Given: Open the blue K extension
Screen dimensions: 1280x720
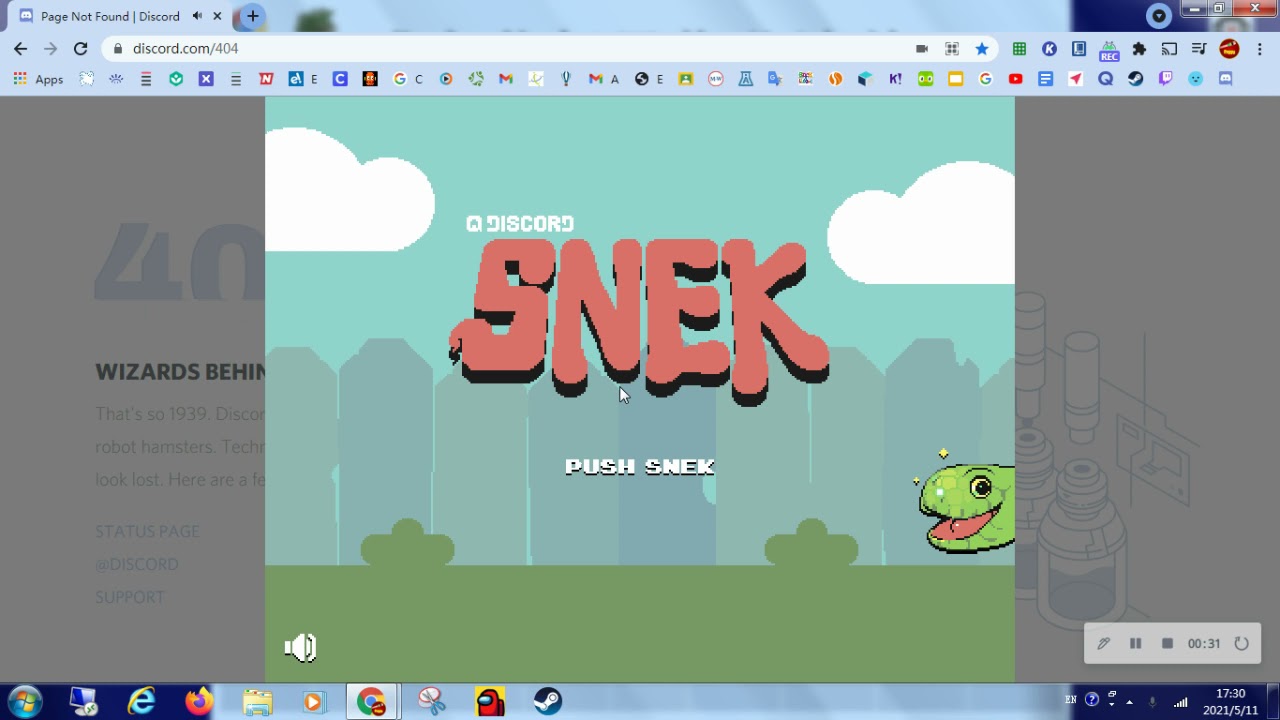Looking at the screenshot, I should [x=1049, y=48].
